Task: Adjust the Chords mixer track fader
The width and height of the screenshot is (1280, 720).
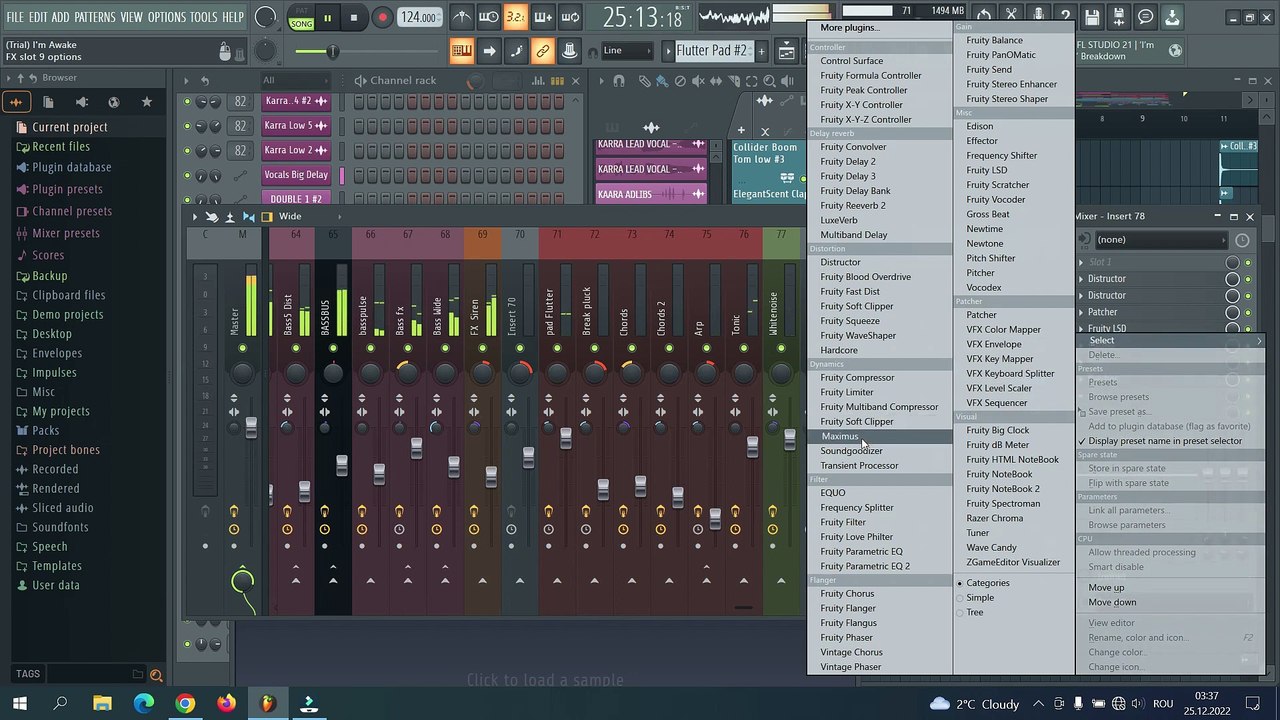Action: click(640, 487)
